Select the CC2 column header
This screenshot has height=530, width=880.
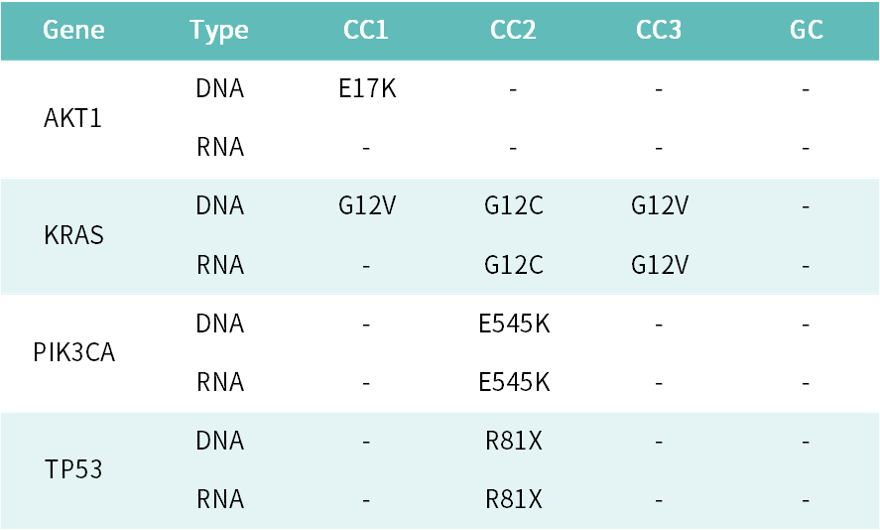point(513,30)
